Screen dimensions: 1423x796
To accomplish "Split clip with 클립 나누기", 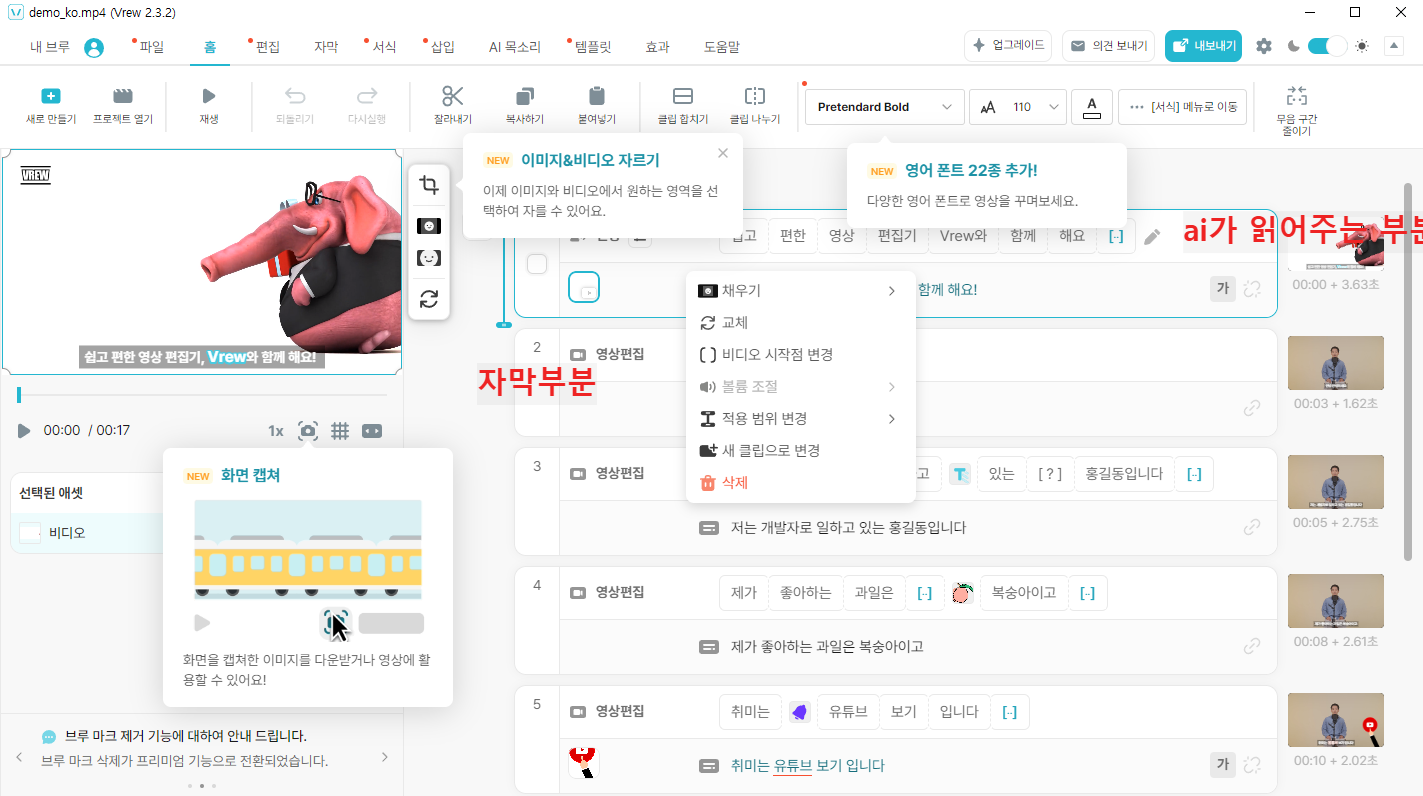I will click(x=755, y=105).
